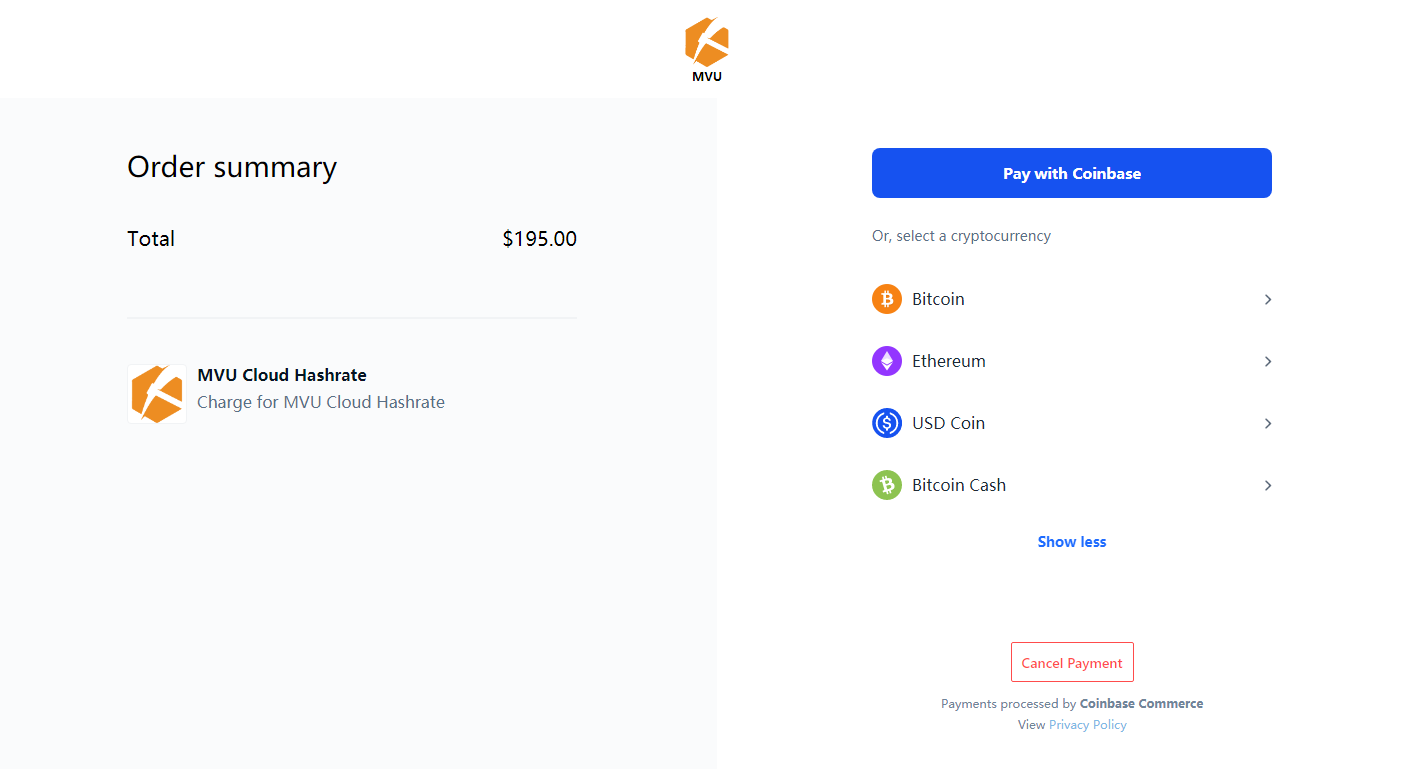Click the MVU Cloud Hashrate title
Viewport: 1427px width, 769px height.
point(282,375)
